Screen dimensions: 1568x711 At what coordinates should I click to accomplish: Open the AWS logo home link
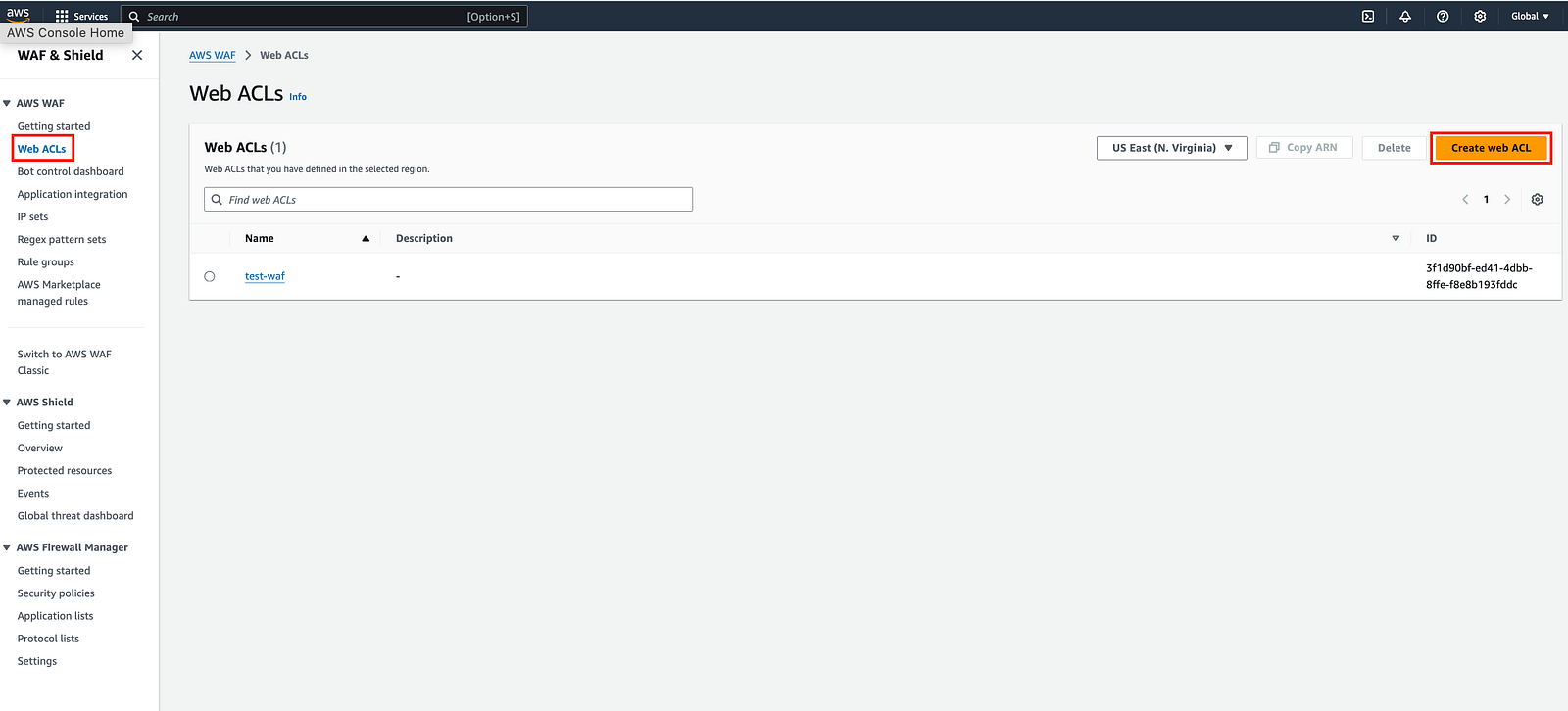click(x=19, y=15)
